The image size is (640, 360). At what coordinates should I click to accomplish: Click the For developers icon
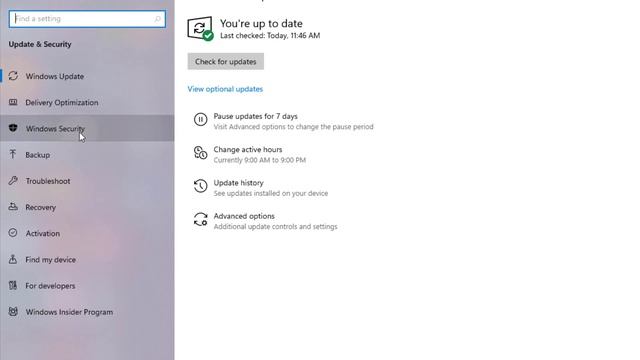tap(13, 285)
